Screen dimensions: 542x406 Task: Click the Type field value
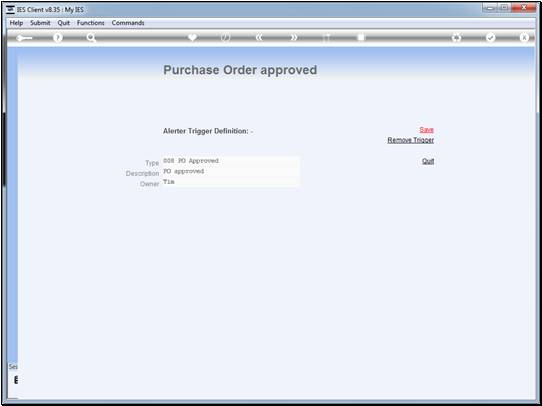pyautogui.click(x=231, y=161)
